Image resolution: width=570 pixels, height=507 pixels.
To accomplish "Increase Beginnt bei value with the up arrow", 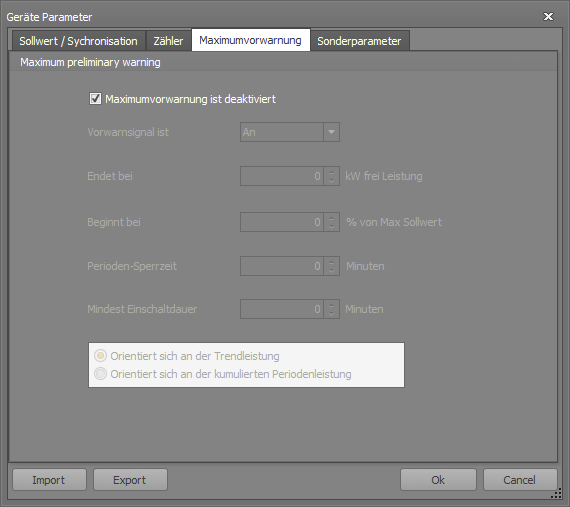I will [x=332, y=218].
